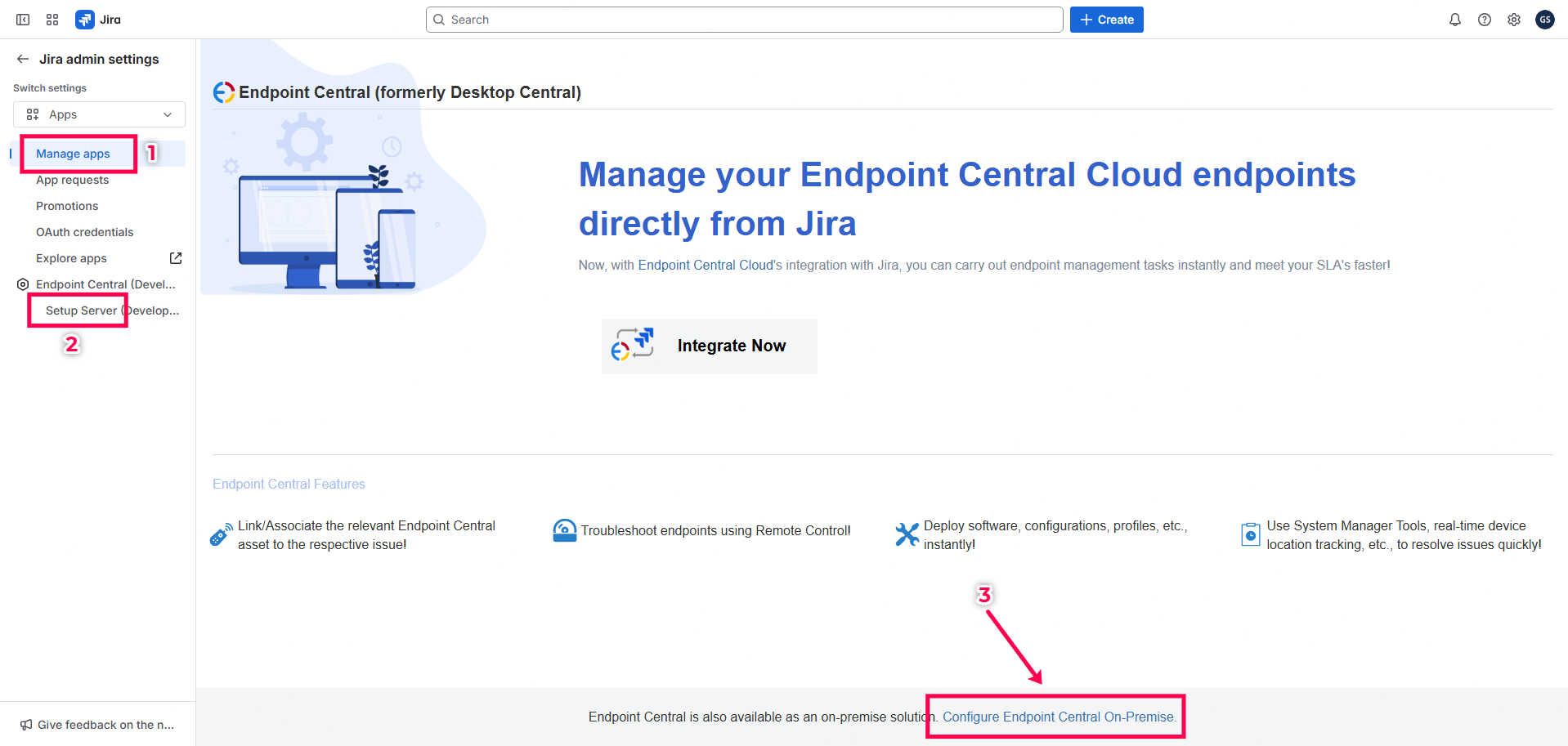Open the app switcher grid icon
Screen dimensions: 1568x746
pyautogui.click(x=52, y=20)
